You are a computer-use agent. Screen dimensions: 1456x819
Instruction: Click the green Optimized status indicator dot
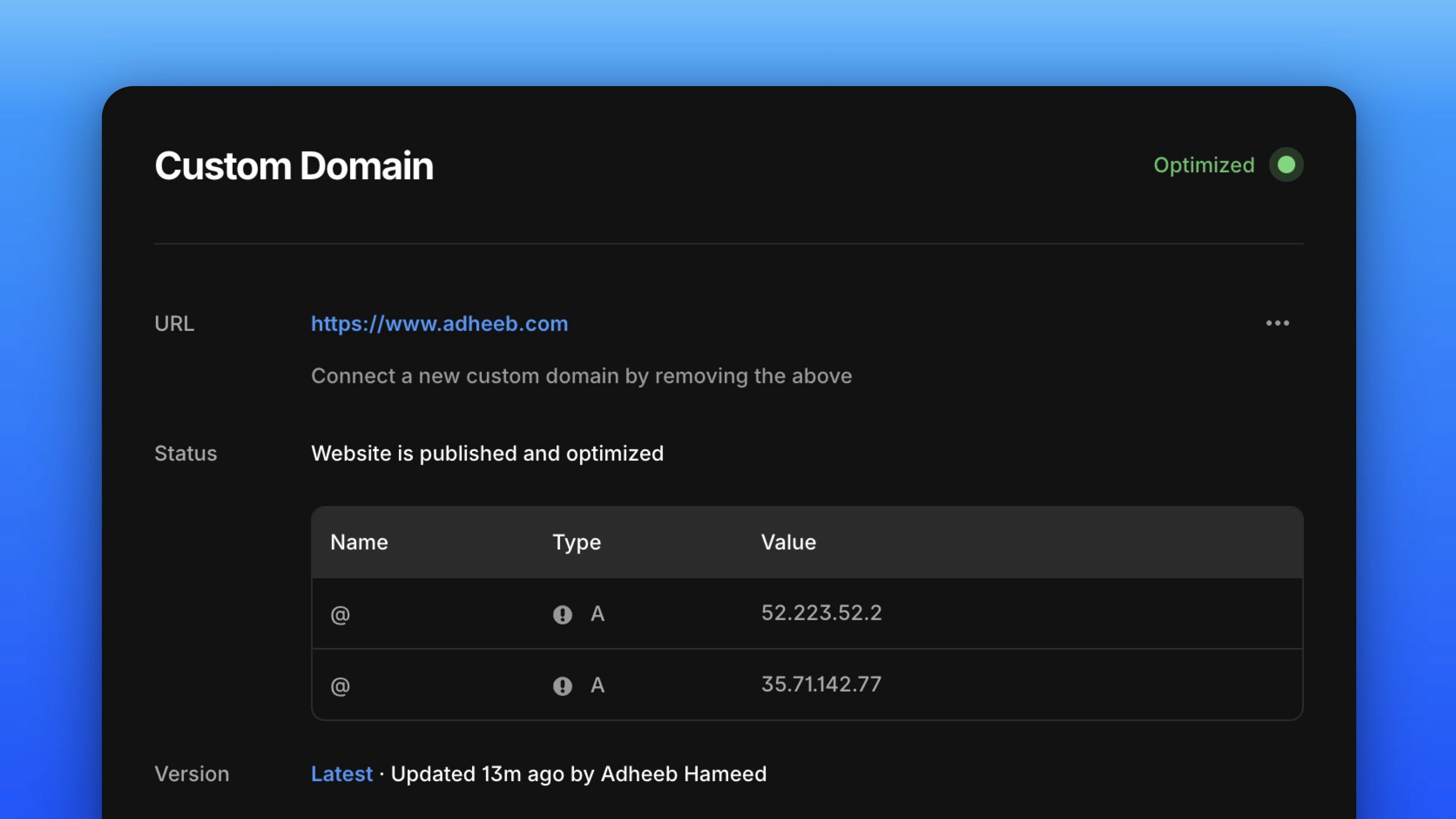point(1286,165)
